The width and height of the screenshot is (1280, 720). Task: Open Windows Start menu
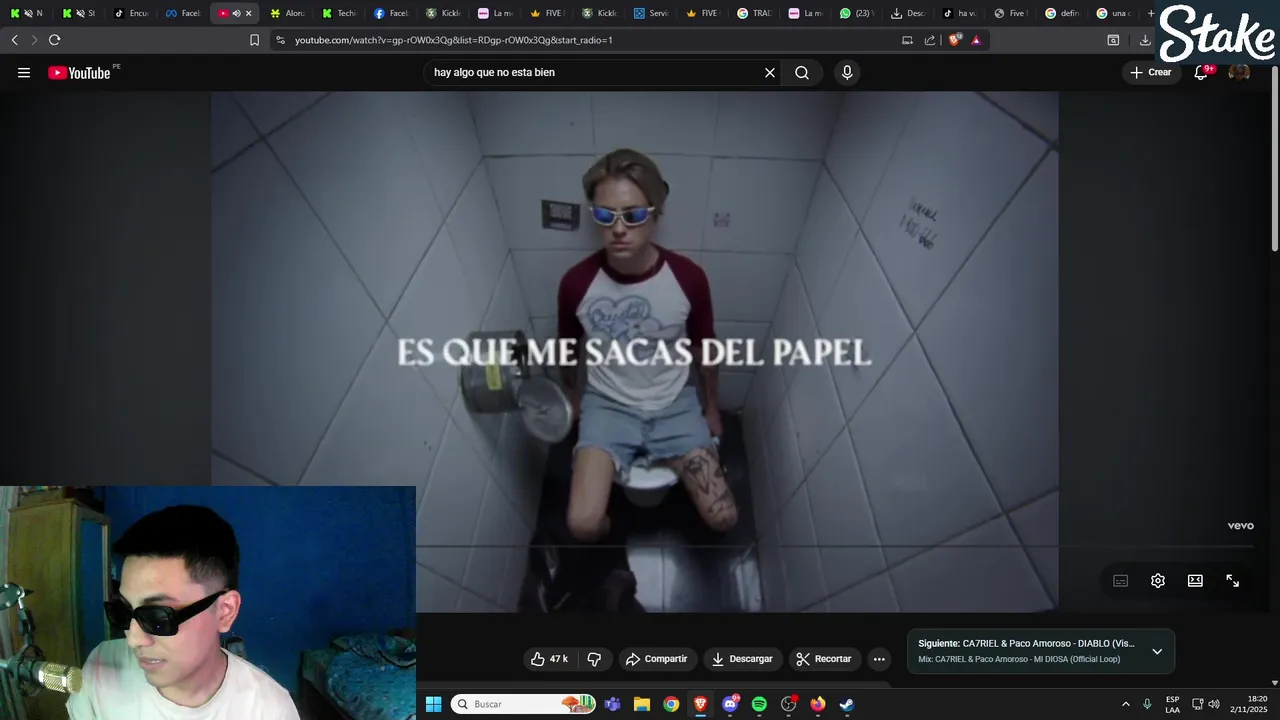tap(433, 704)
